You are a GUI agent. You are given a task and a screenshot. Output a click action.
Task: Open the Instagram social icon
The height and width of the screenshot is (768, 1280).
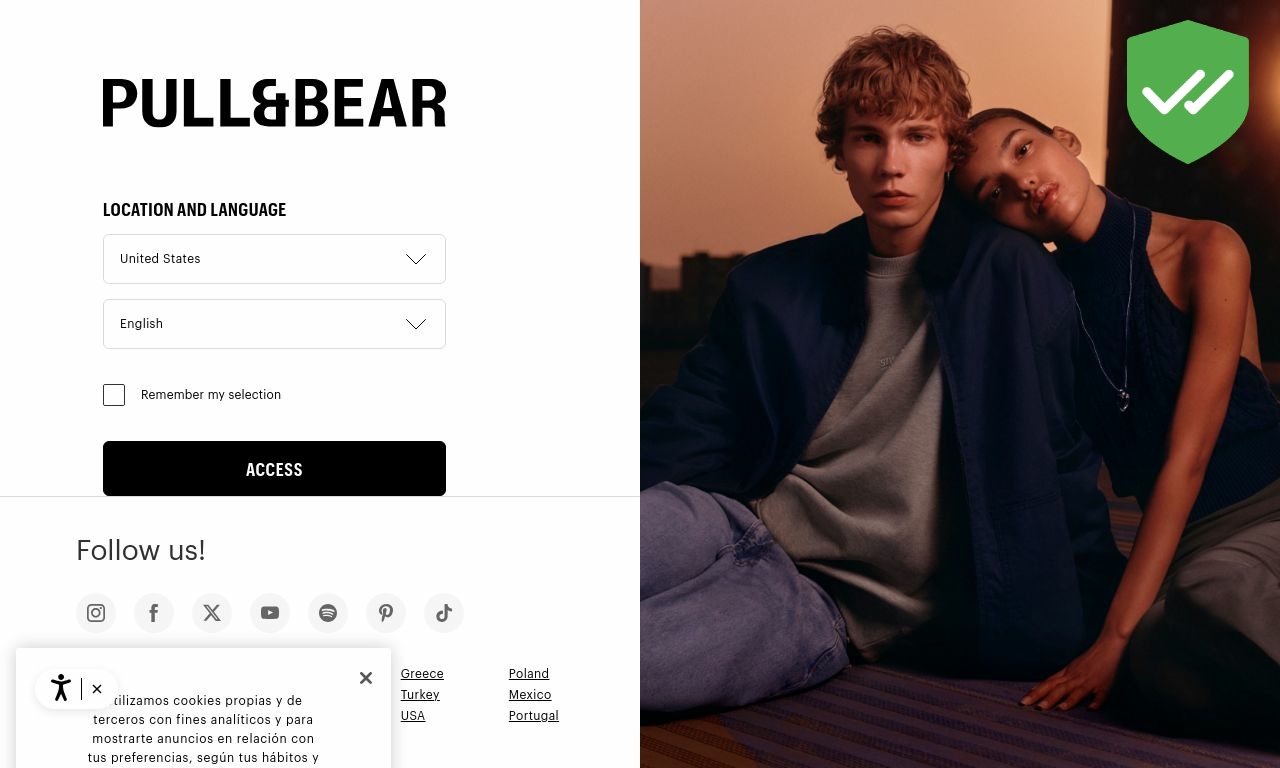96,613
